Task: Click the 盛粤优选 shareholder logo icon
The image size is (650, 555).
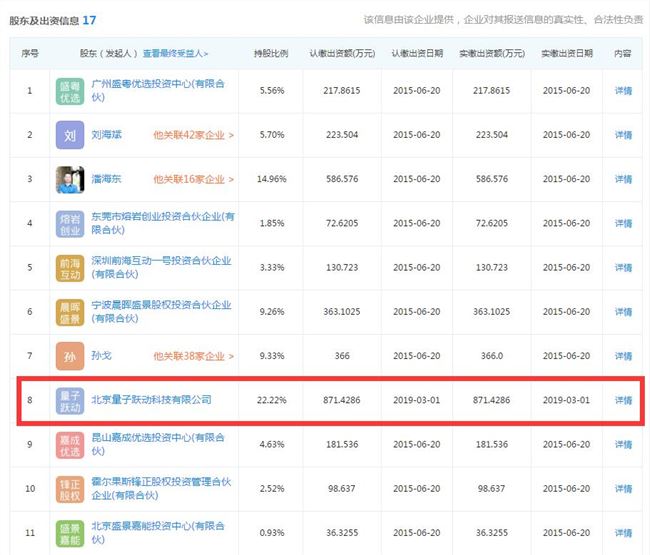Action: pos(70,91)
